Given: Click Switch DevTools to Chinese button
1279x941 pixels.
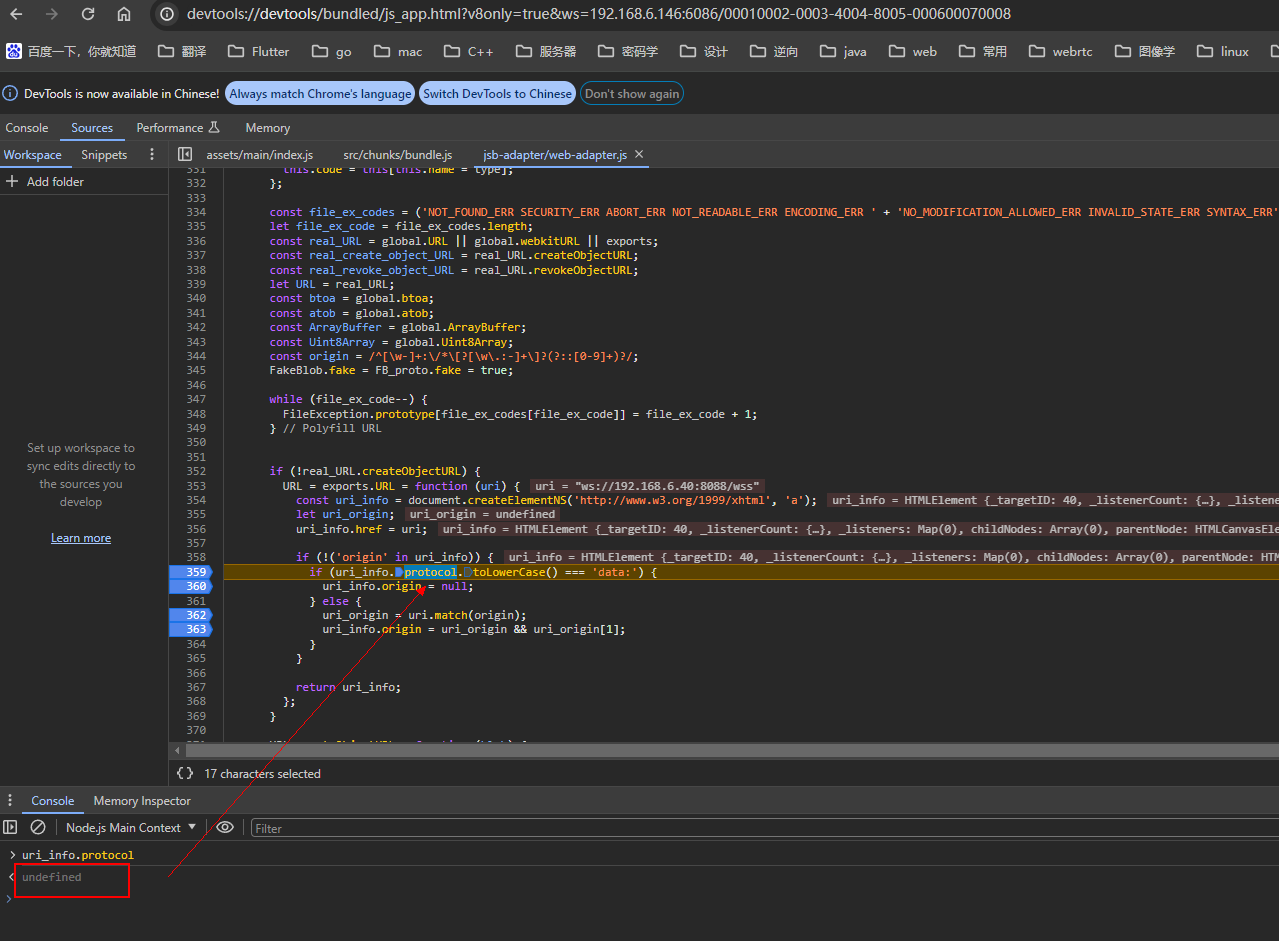Looking at the screenshot, I should (497, 94).
